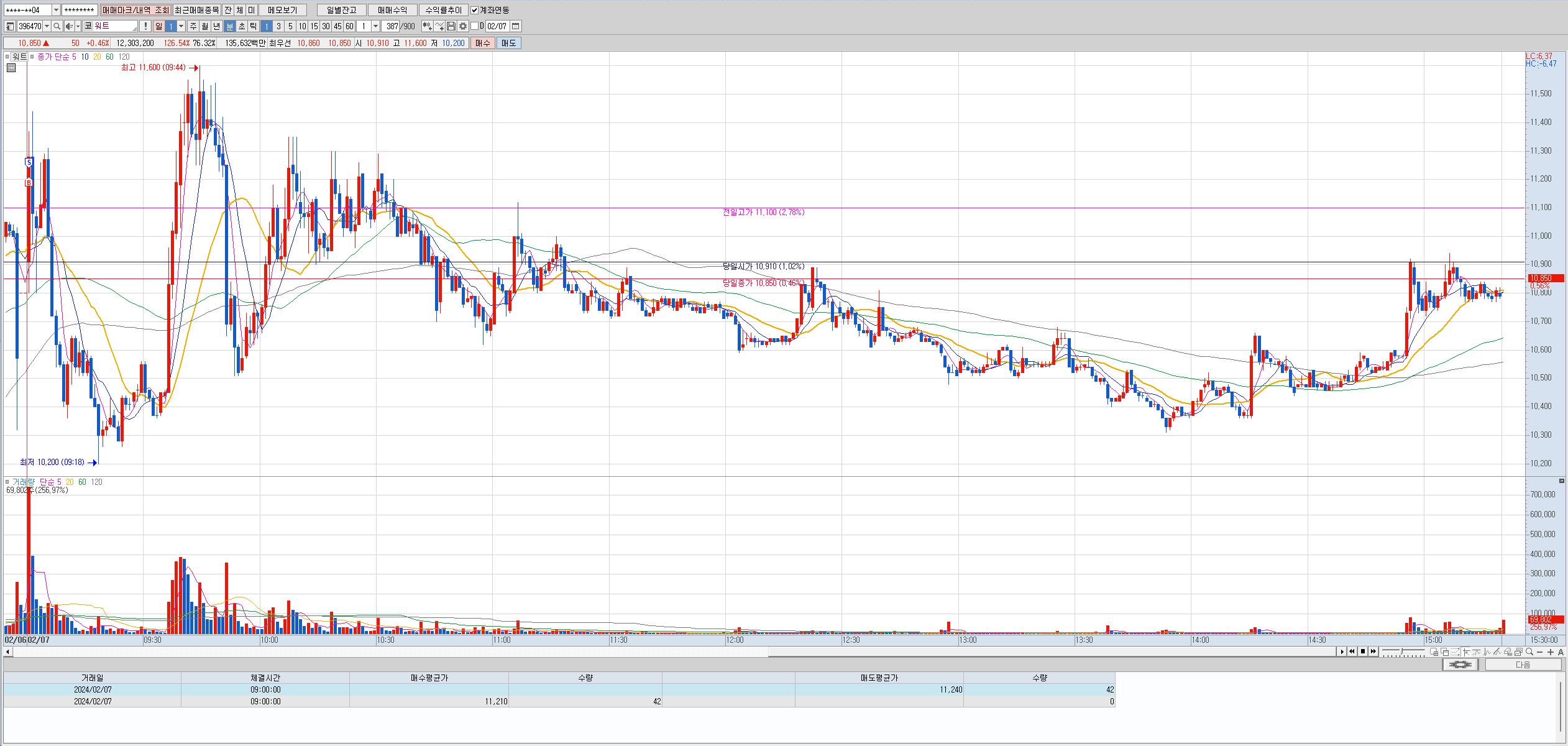Click the exclamation mark info icon
The width and height of the screenshot is (1568, 746).
(x=145, y=26)
